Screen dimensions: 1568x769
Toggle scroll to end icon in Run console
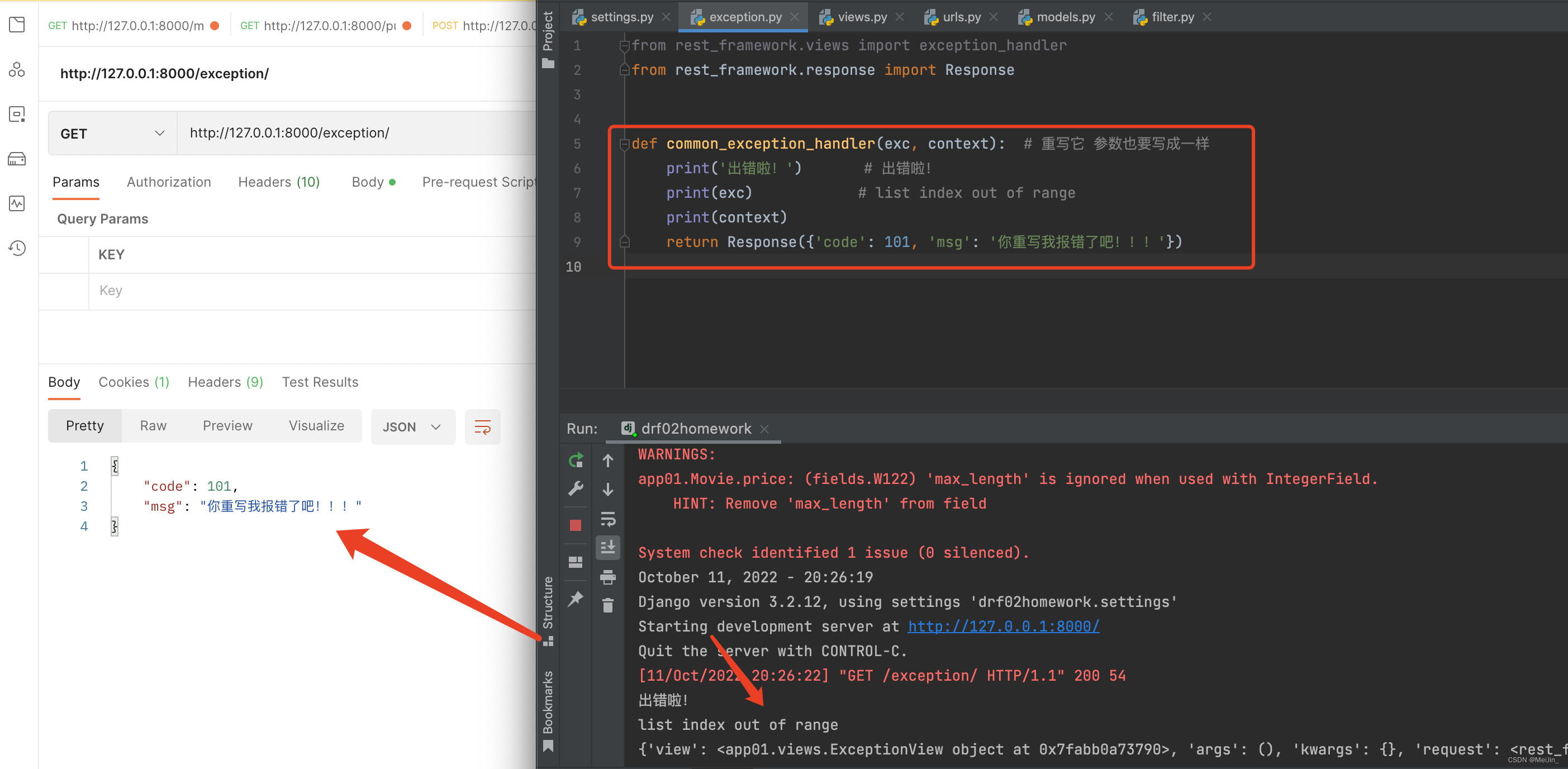tap(607, 547)
